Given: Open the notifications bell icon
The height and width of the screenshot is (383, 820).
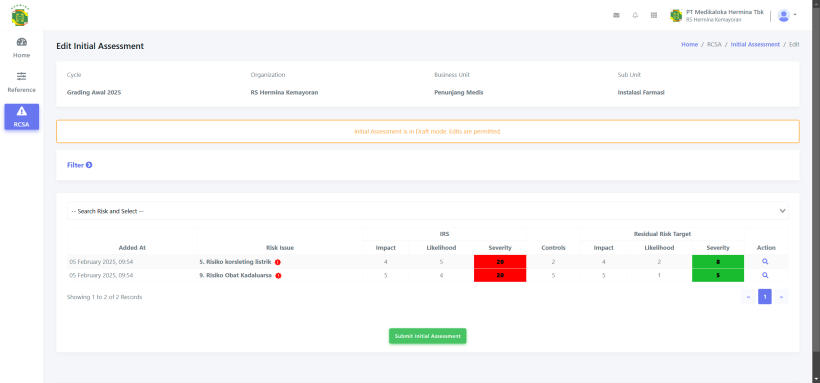Looking at the screenshot, I should [x=635, y=15].
